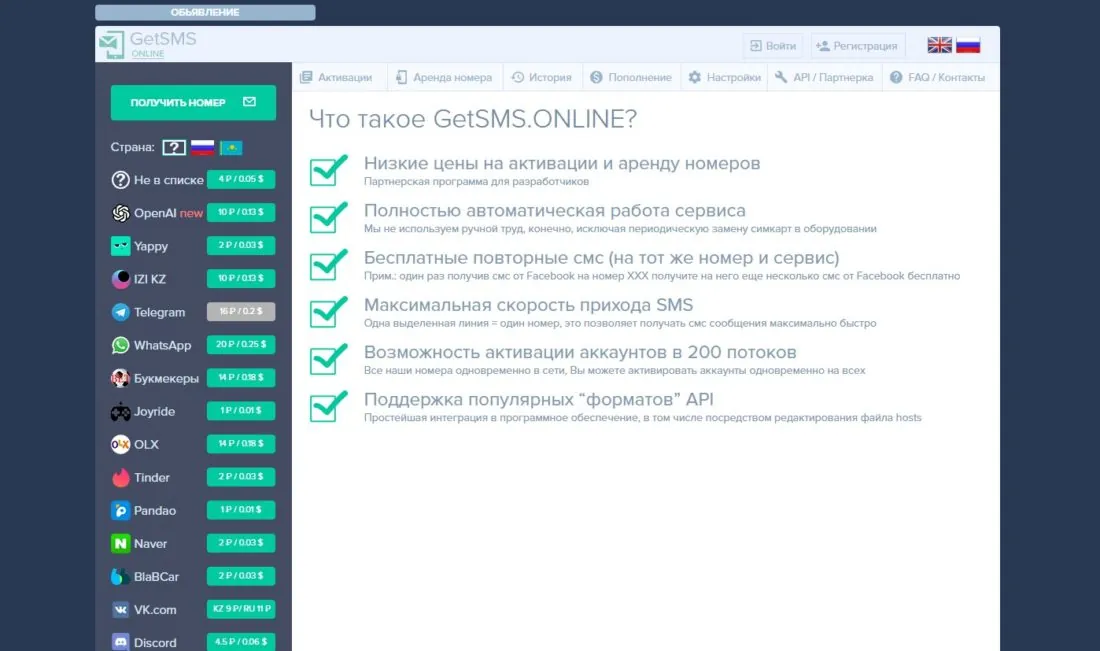
Task: Click the Telegram price tag showing 16 Р
Action: point(241,312)
